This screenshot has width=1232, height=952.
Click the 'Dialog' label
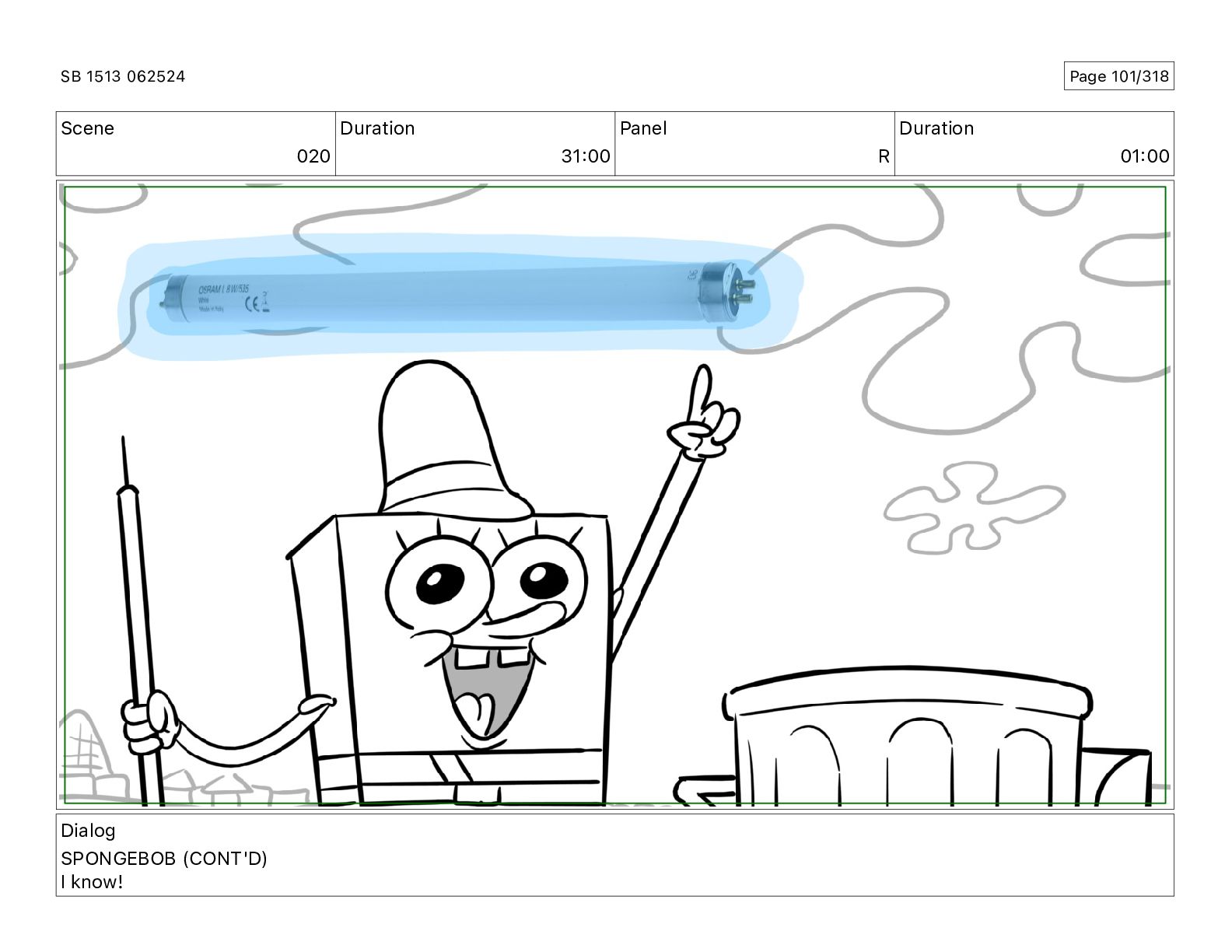88,831
